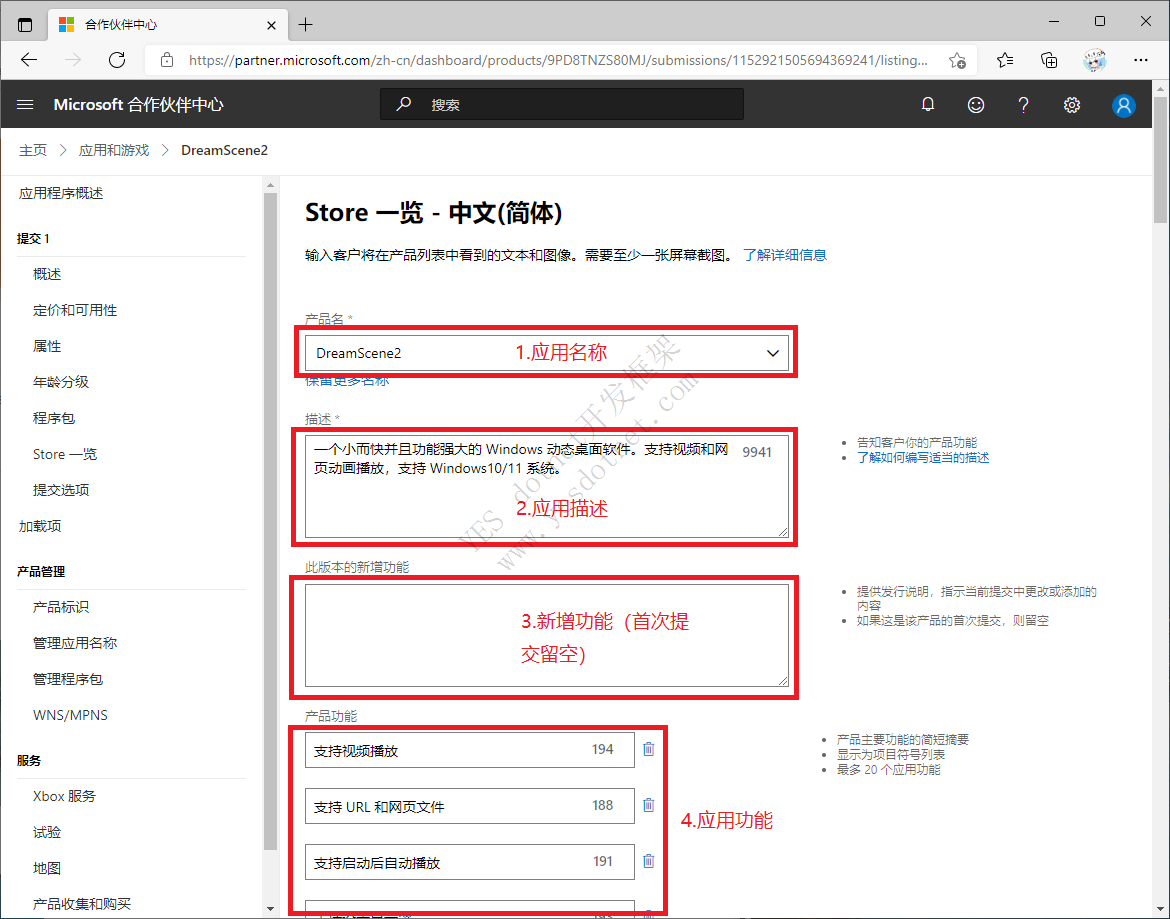This screenshot has height=919, width=1170.
Task: Open the notifications bell
Action: pos(927,104)
